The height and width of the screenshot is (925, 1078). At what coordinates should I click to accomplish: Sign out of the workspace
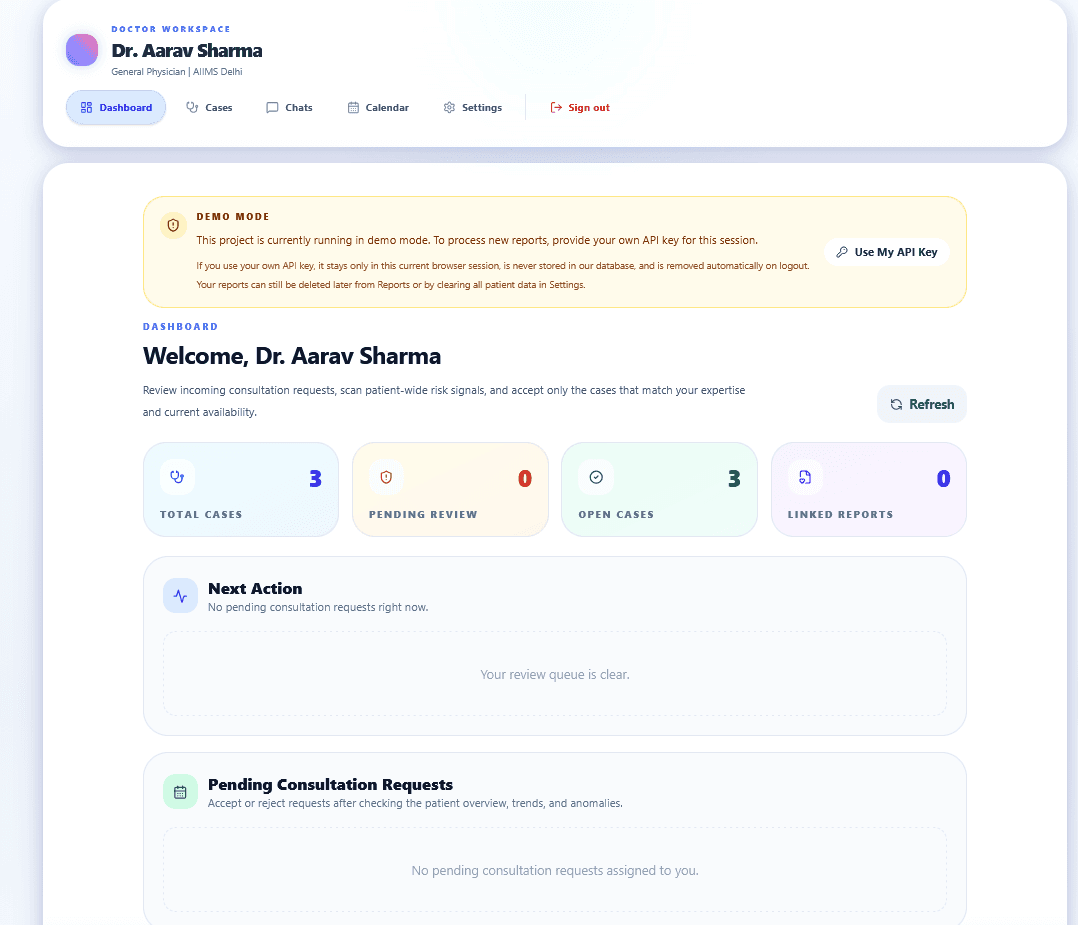point(580,107)
